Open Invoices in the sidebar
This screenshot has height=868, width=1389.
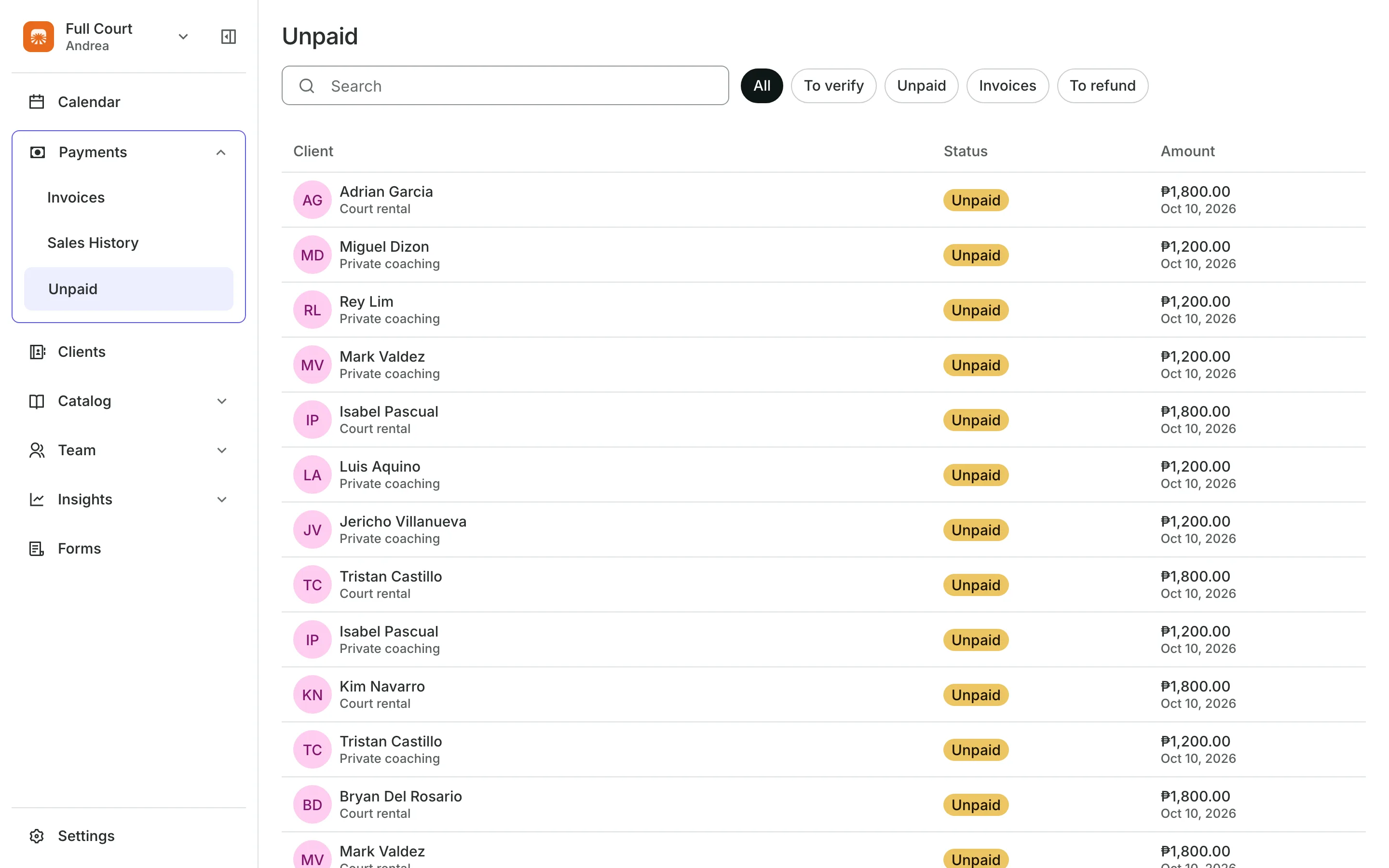coord(129,198)
